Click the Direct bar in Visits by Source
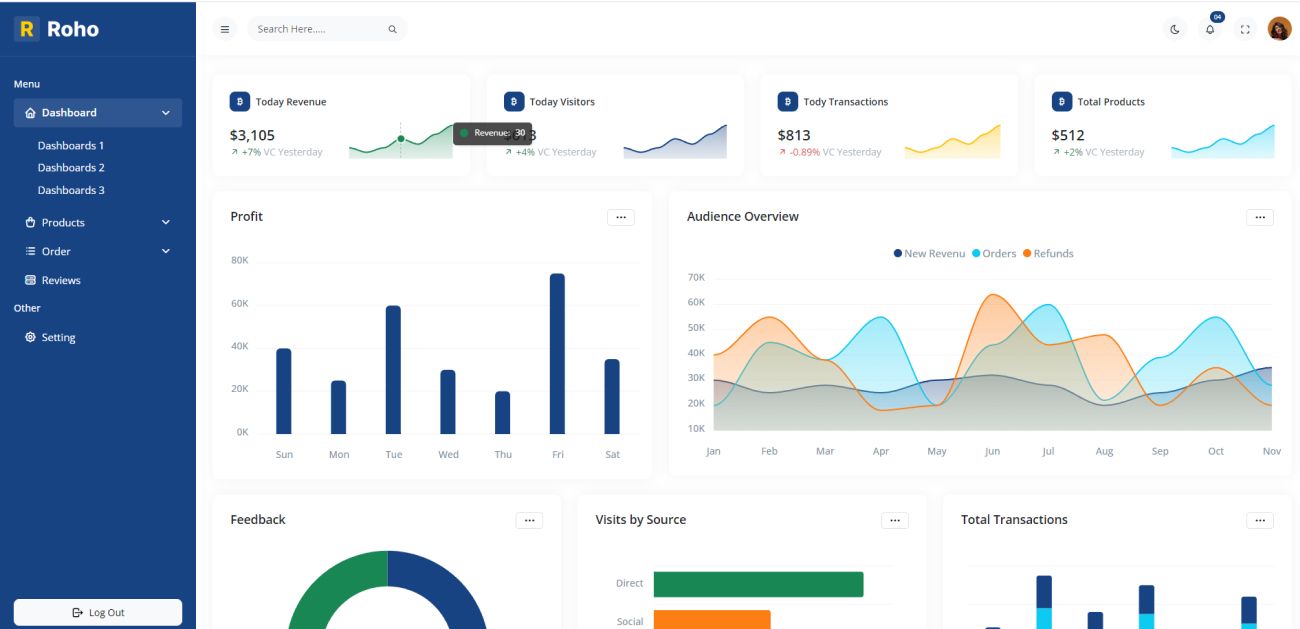This screenshot has width=1300, height=629. click(x=758, y=582)
